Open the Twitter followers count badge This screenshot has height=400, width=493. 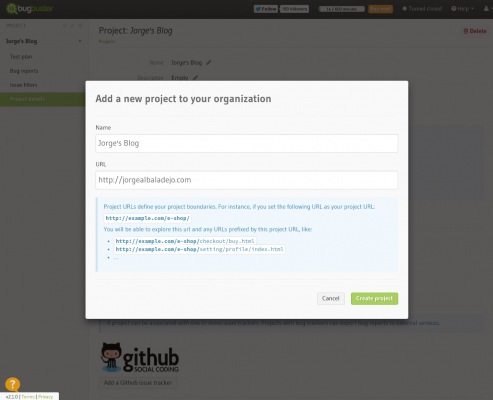tap(294, 9)
